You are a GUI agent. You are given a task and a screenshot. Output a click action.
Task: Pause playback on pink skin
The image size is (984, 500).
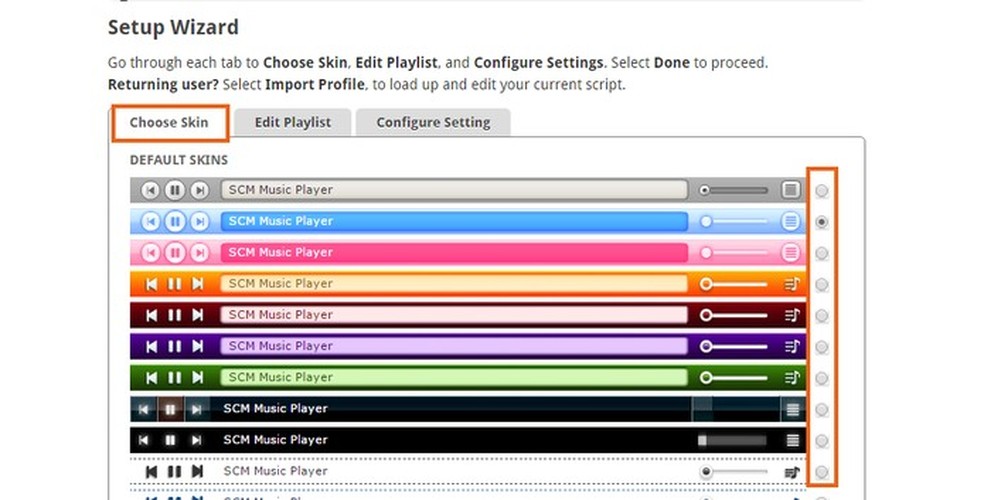pos(175,253)
